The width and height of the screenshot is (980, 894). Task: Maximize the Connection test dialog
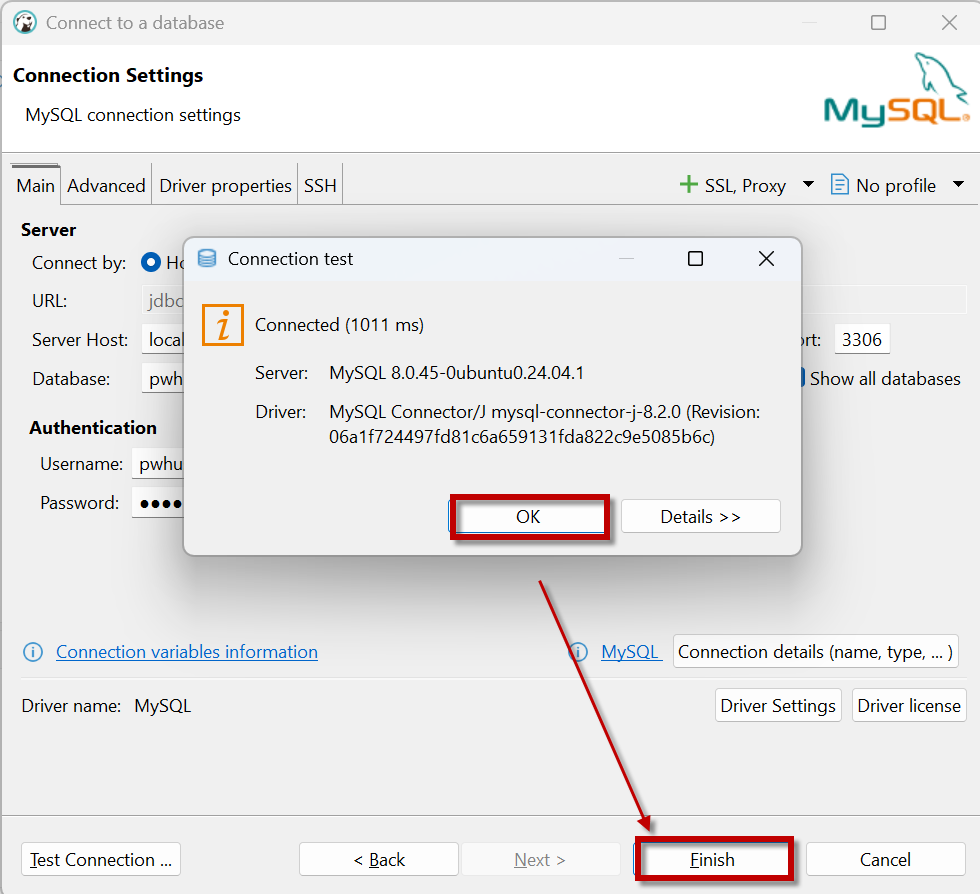[695, 259]
